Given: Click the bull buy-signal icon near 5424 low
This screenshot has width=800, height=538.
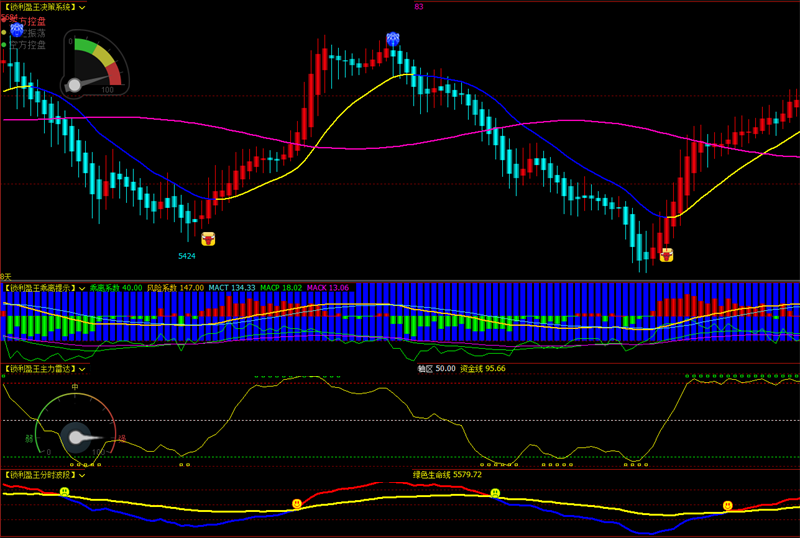Looking at the screenshot, I should pyautogui.click(x=208, y=239).
